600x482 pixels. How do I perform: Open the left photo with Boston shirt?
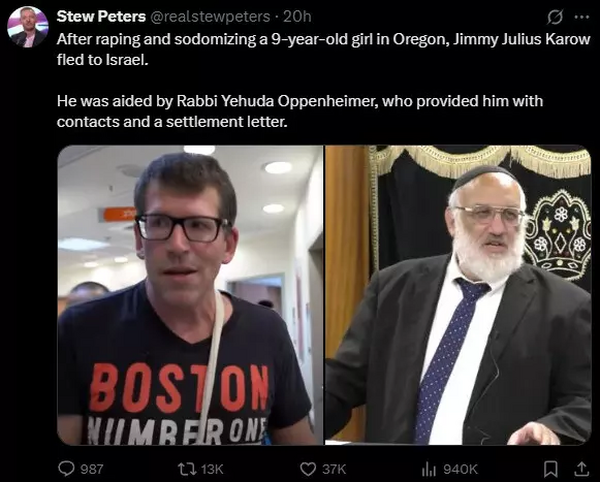click(190, 295)
